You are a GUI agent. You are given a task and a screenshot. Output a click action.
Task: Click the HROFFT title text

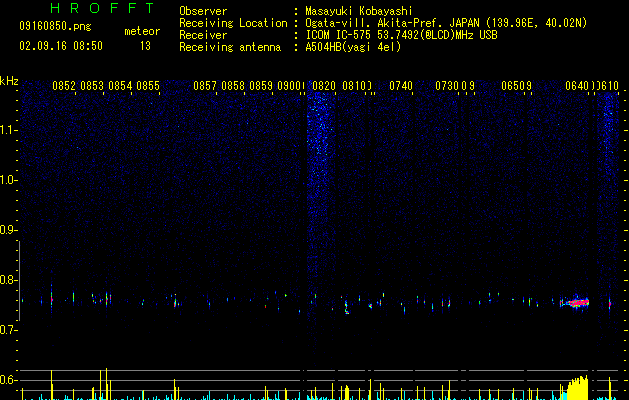click(x=103, y=8)
